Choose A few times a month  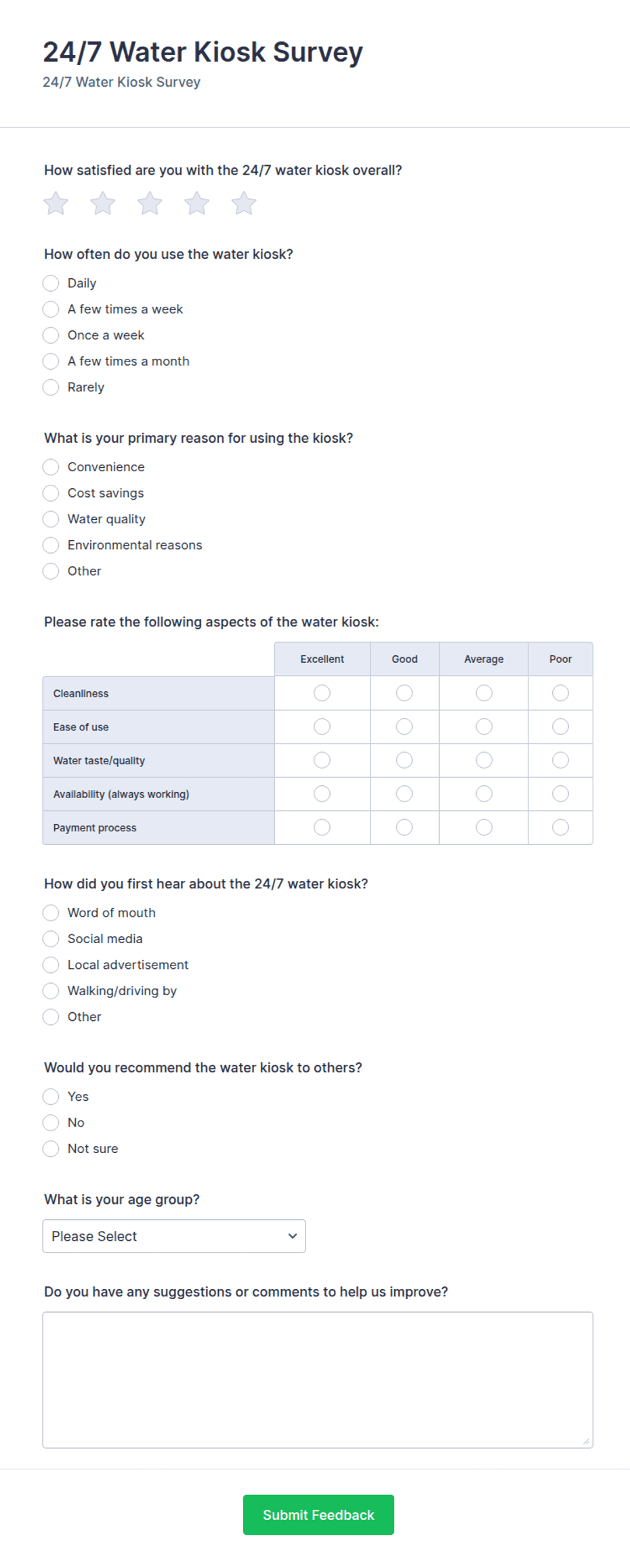(51, 361)
